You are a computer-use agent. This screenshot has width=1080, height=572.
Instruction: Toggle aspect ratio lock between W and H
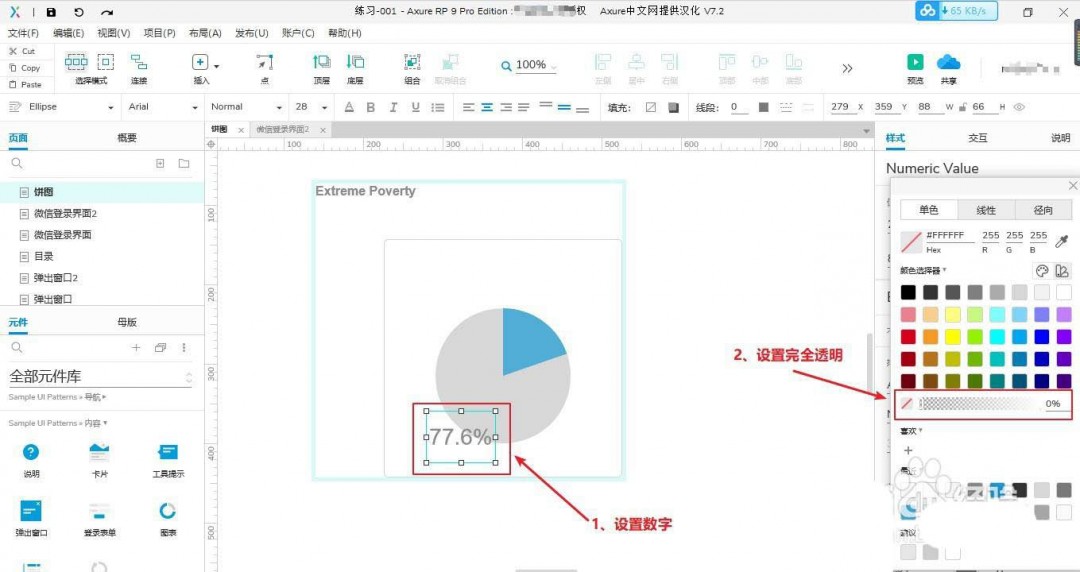pos(963,107)
